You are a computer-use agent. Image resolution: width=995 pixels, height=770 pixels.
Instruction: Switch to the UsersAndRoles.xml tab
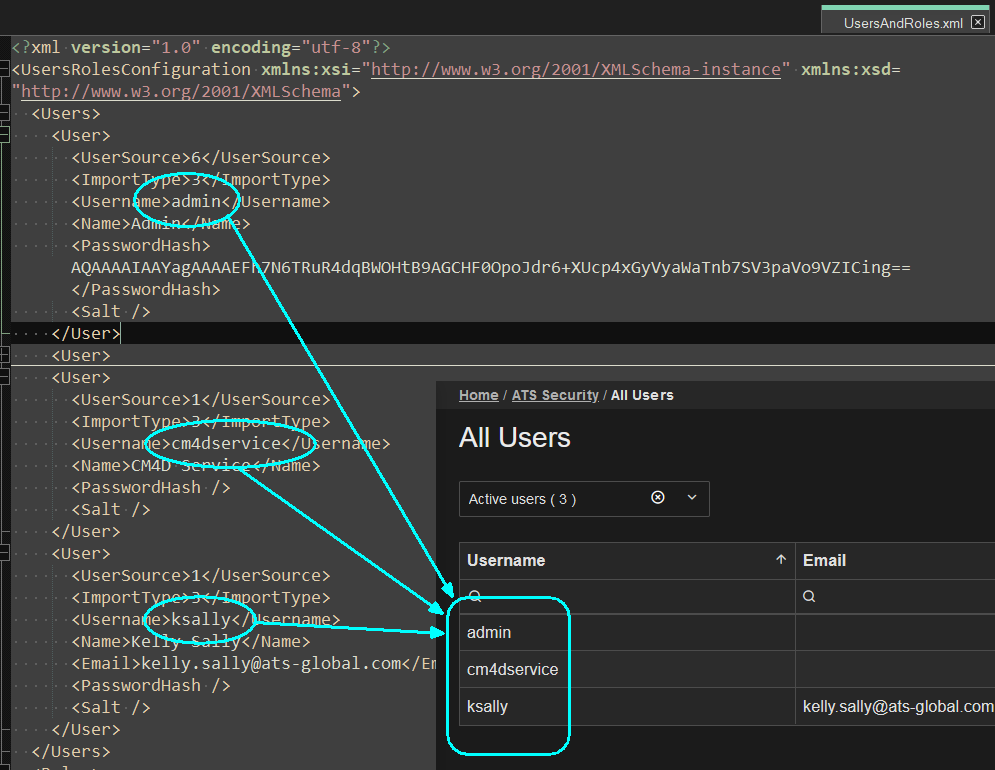(902, 22)
